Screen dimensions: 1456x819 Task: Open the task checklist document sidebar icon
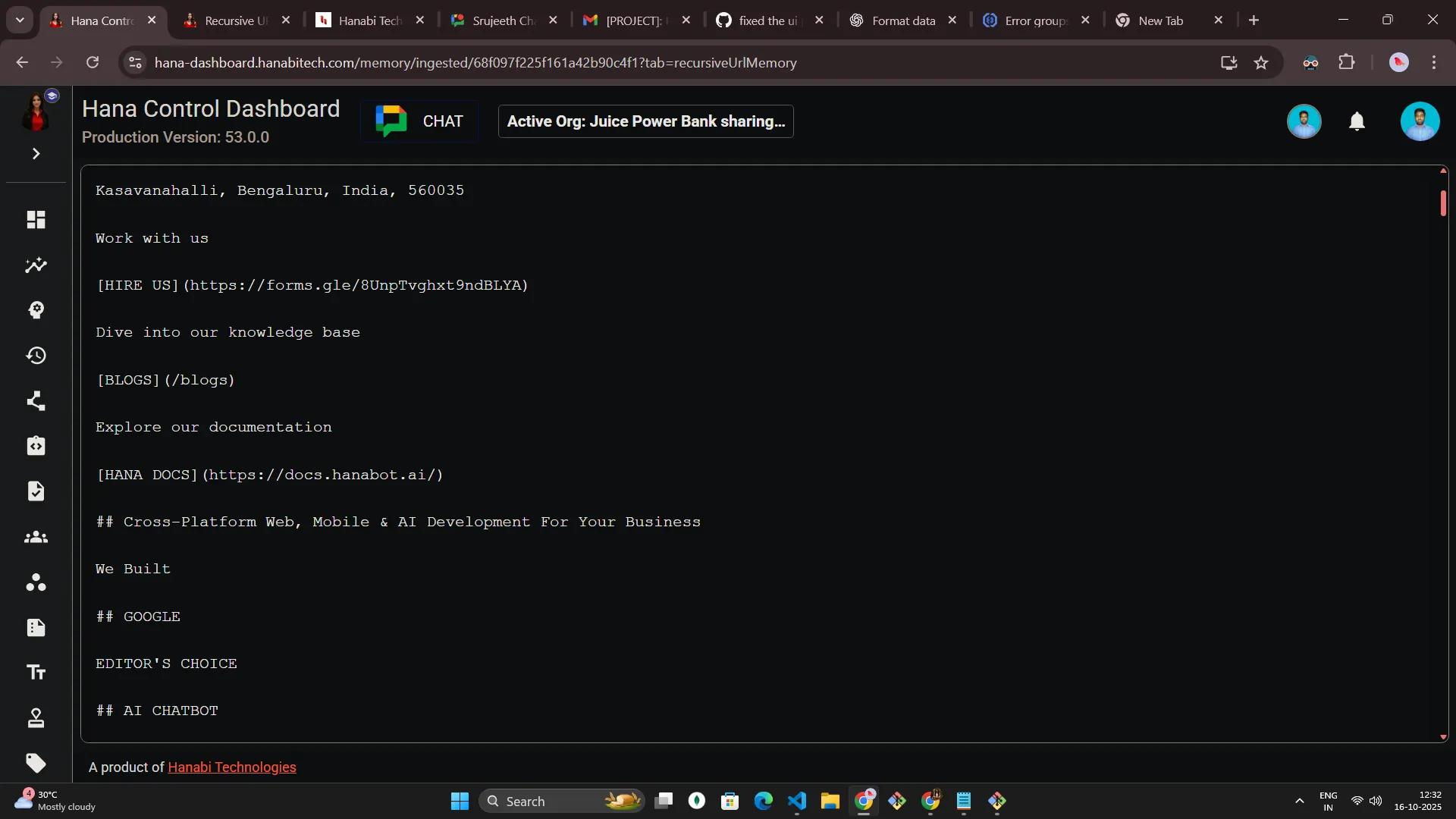pyautogui.click(x=36, y=491)
